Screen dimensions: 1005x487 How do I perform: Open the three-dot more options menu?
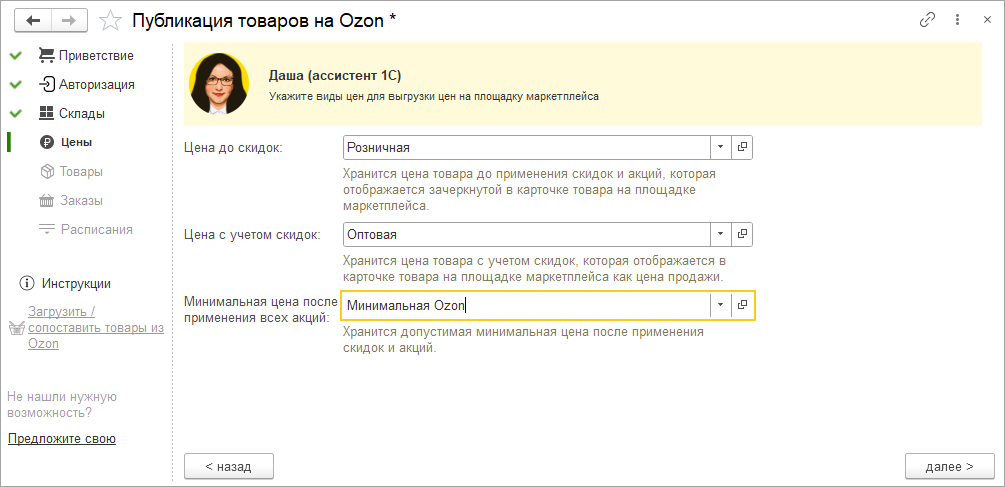point(957,20)
